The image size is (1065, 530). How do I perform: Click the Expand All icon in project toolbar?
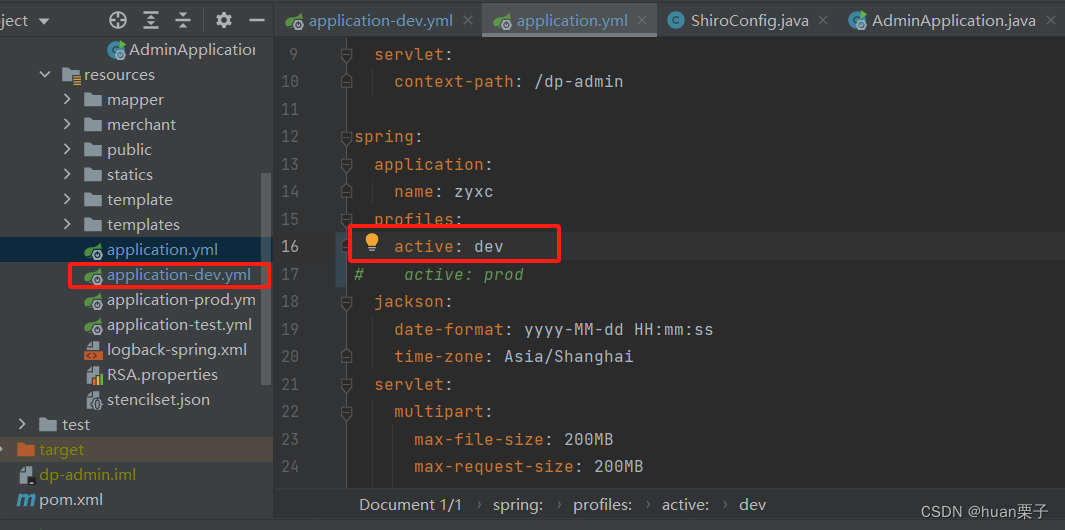tap(151, 20)
